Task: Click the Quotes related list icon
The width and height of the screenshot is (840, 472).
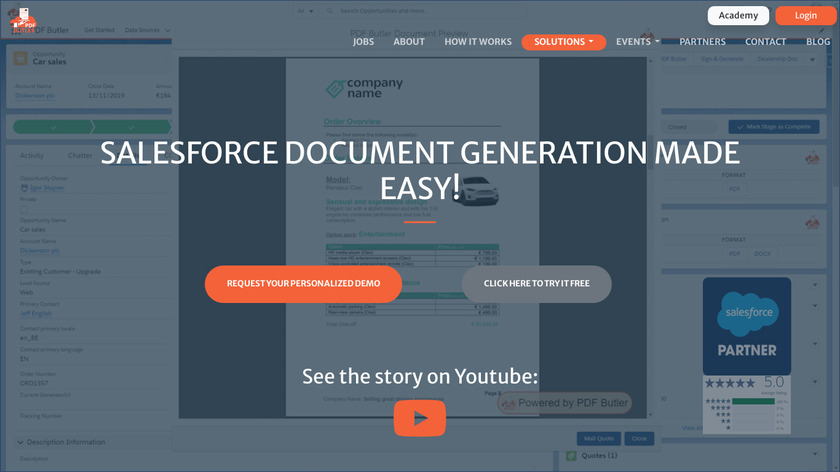Action: click(x=571, y=455)
